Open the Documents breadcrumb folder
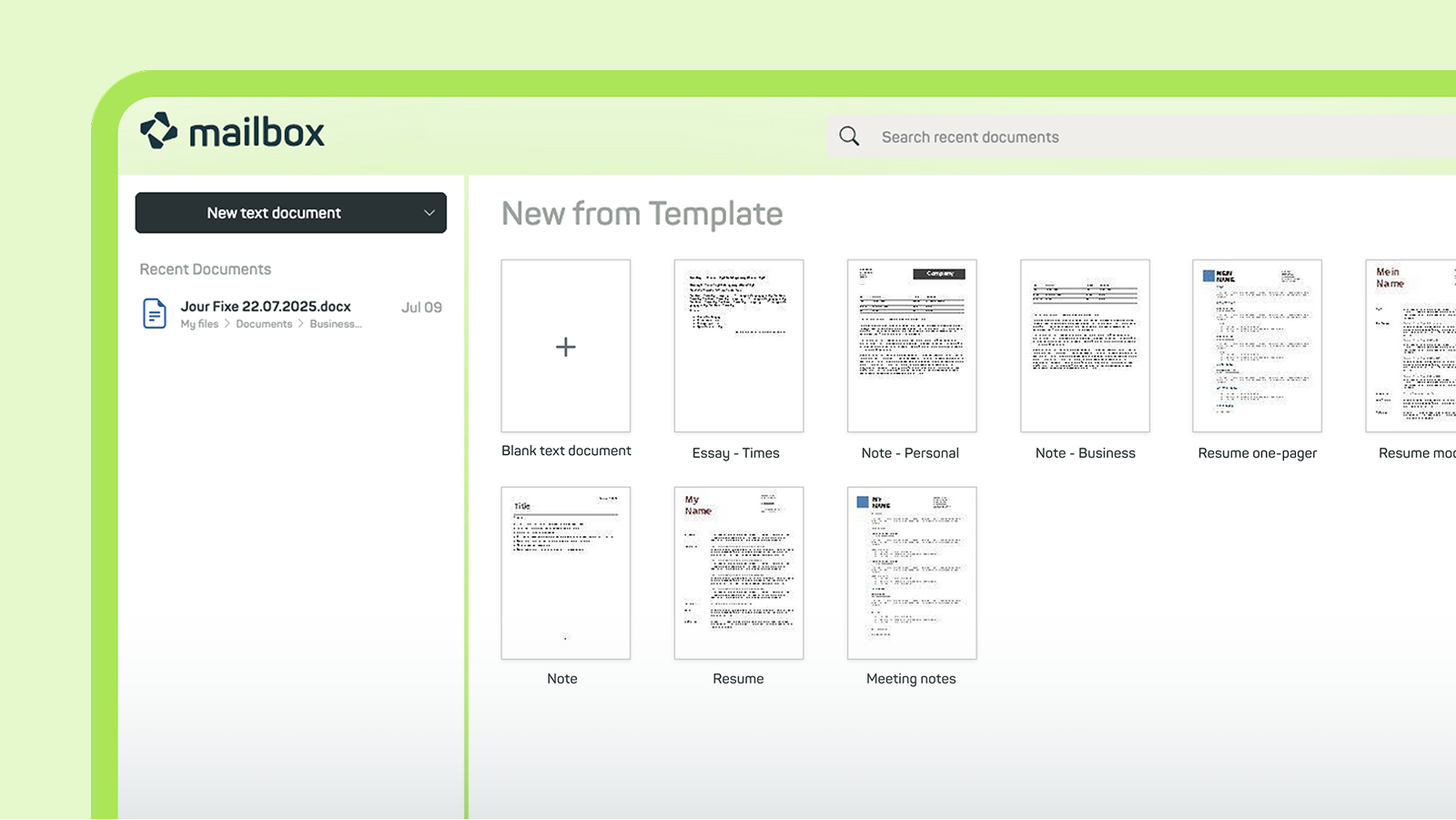The image size is (1456, 820). (264, 324)
